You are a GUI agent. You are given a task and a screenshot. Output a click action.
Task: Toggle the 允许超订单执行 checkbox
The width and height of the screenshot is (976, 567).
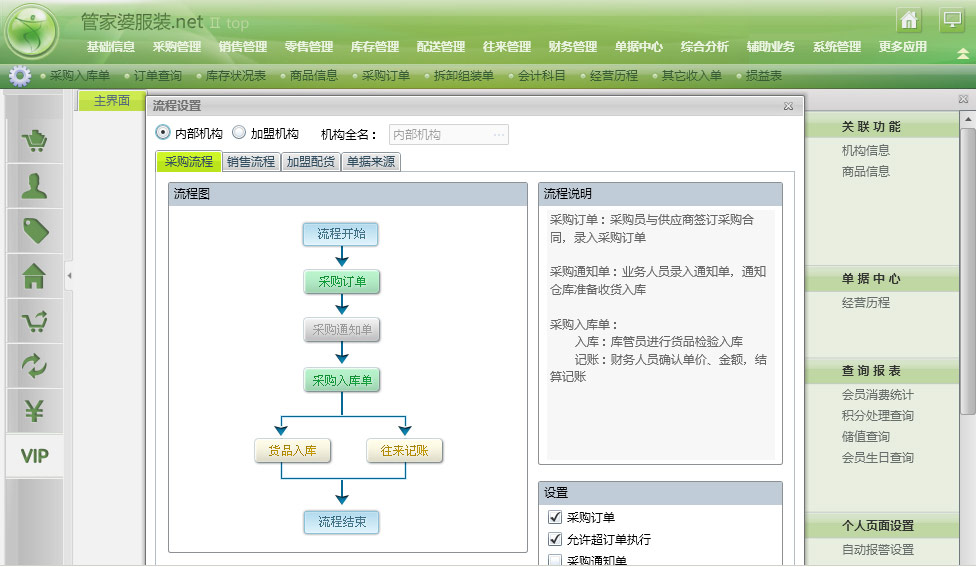(x=555, y=540)
